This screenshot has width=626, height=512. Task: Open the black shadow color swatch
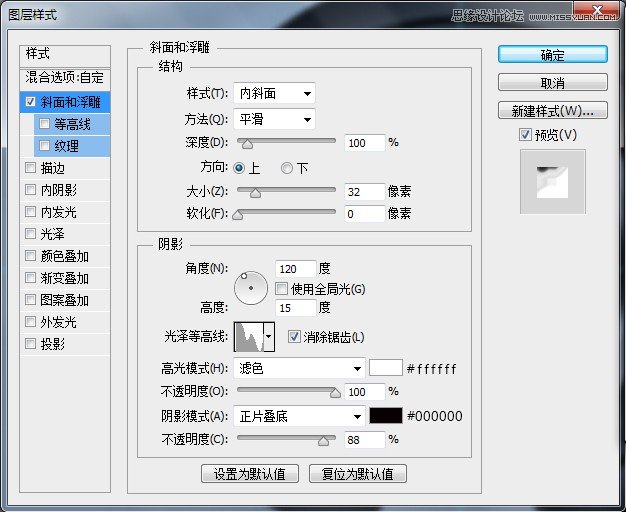(x=386, y=416)
